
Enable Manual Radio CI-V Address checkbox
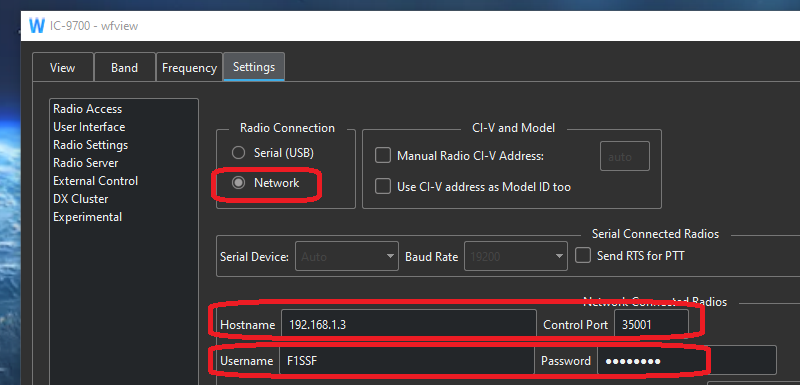(383, 156)
